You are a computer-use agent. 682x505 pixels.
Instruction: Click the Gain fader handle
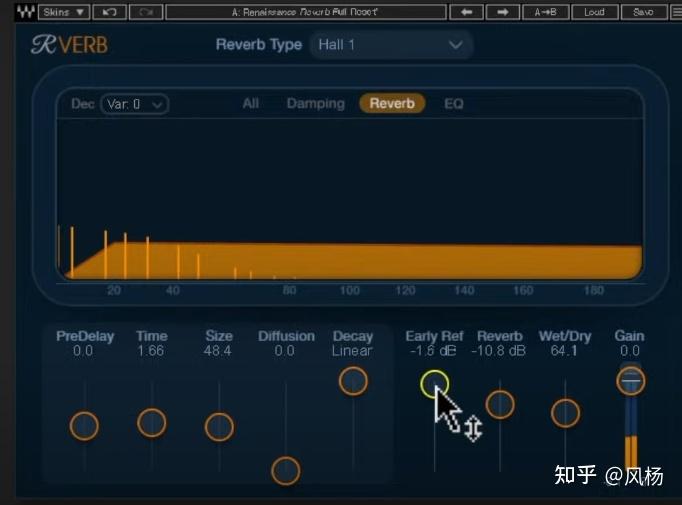click(631, 381)
